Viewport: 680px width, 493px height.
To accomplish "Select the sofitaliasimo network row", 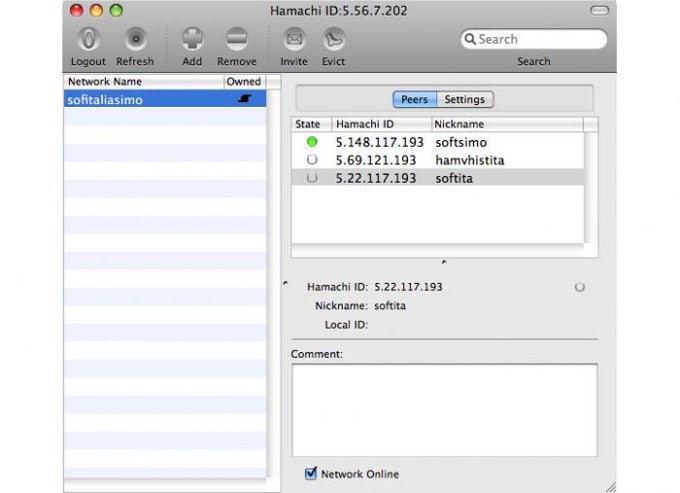I will point(165,99).
